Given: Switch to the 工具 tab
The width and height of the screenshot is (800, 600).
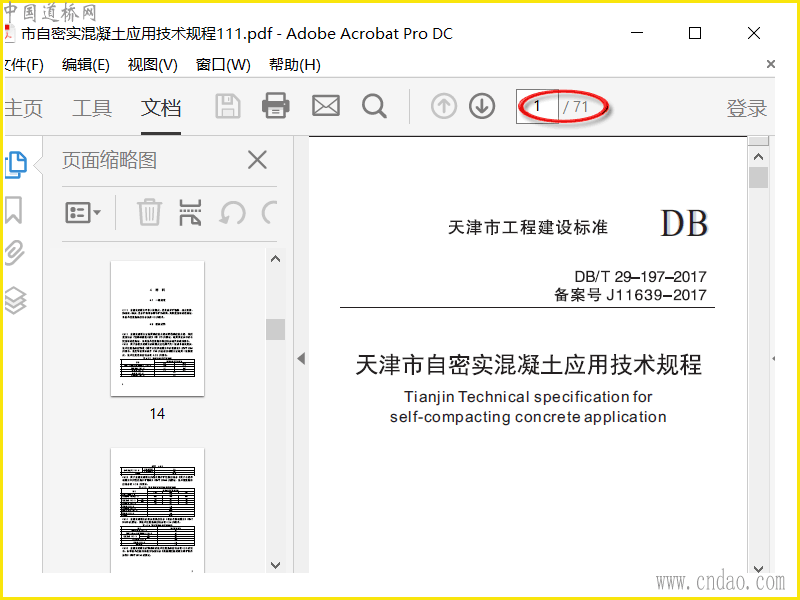Looking at the screenshot, I should coord(92,108).
